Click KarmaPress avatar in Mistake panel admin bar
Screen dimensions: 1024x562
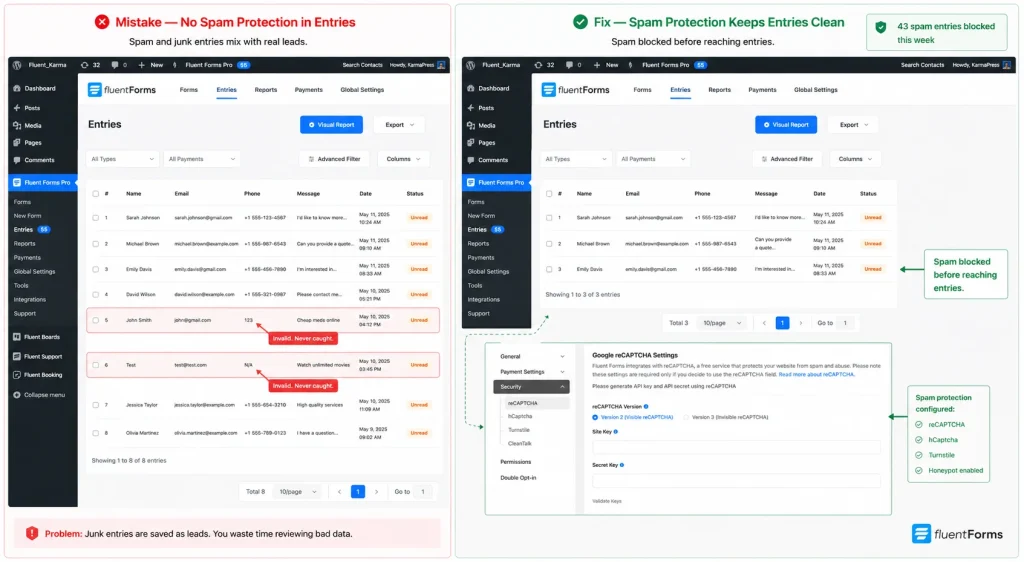tap(441, 65)
